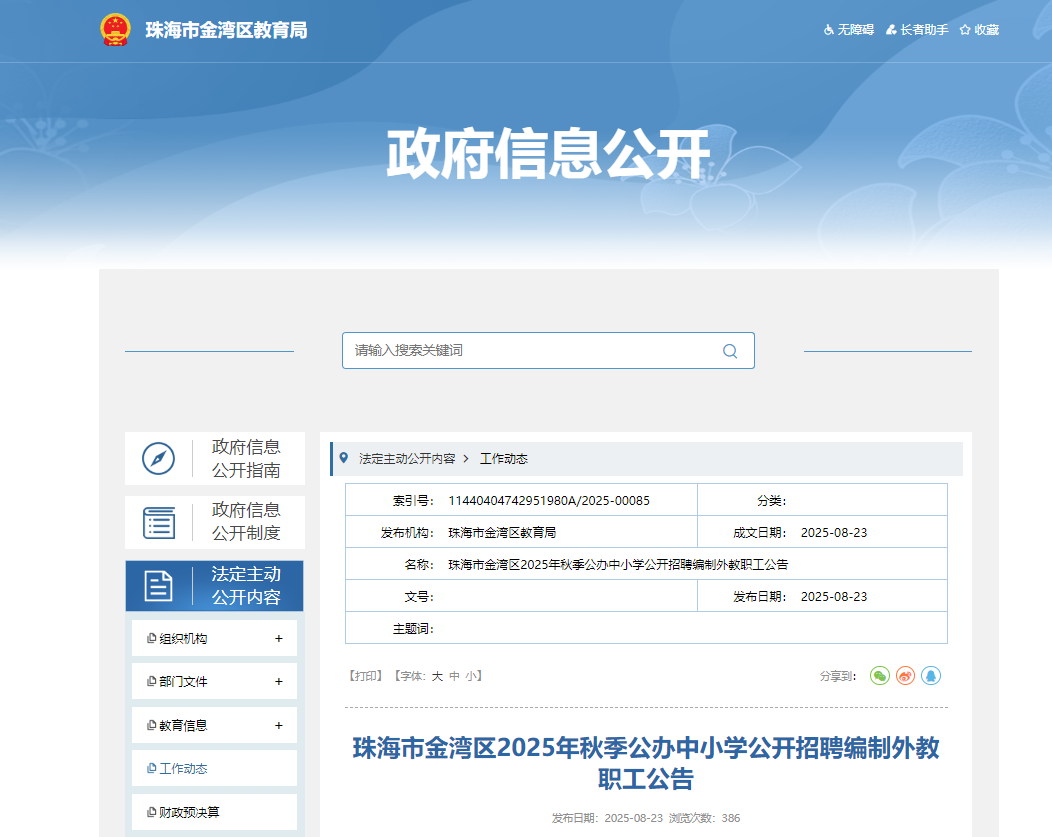Click the 珠海市金湾区教育局 site title
Image resolution: width=1052 pixels, height=837 pixels.
[227, 30]
